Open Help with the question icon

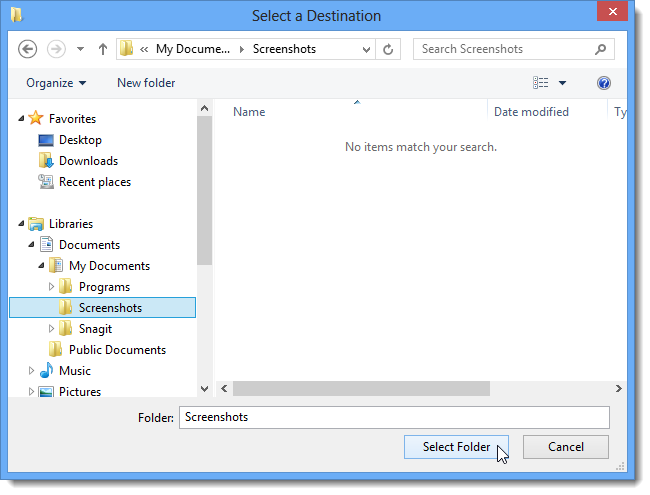pyautogui.click(x=604, y=83)
